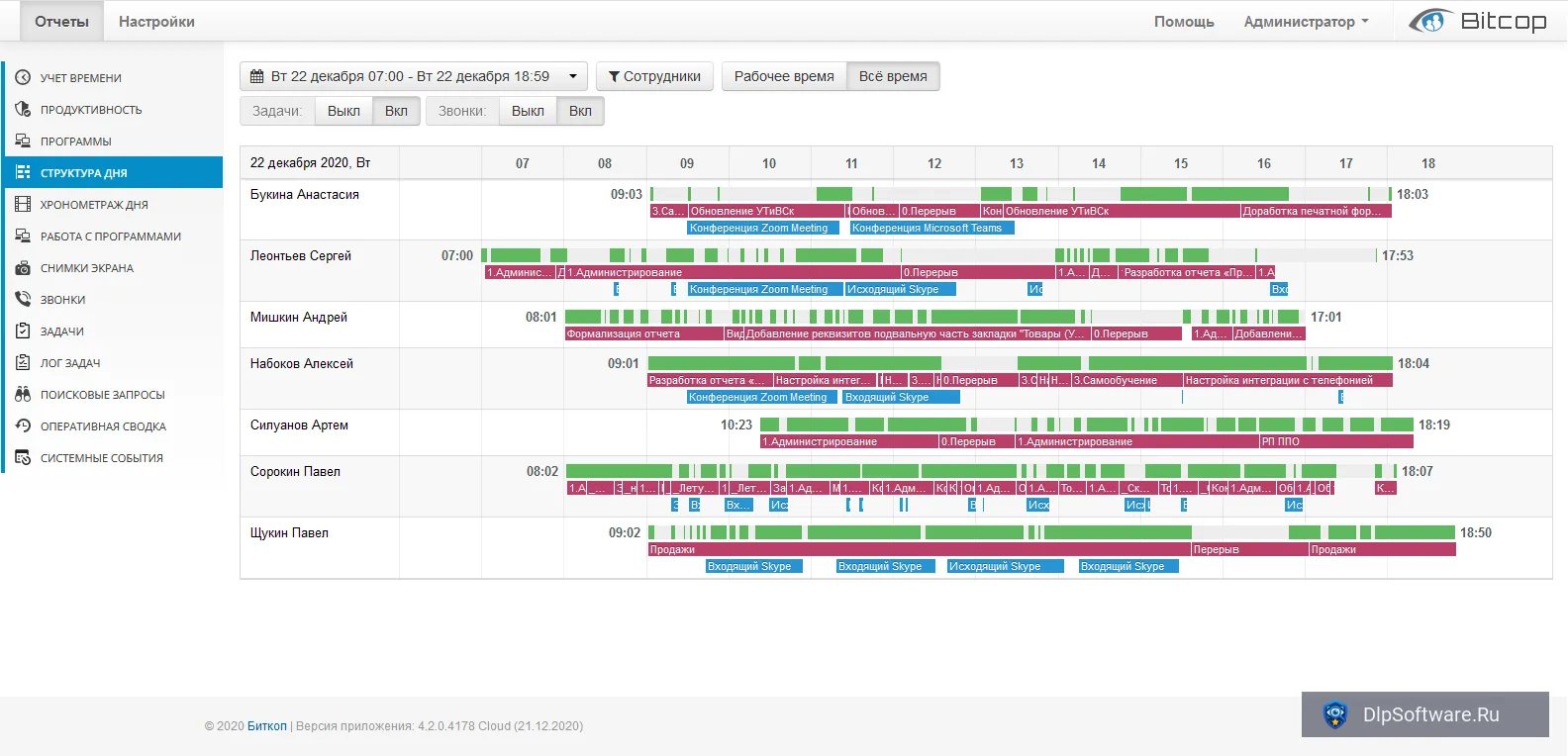Expand the Администратор user menu
The height and width of the screenshot is (756, 1568).
(1306, 21)
